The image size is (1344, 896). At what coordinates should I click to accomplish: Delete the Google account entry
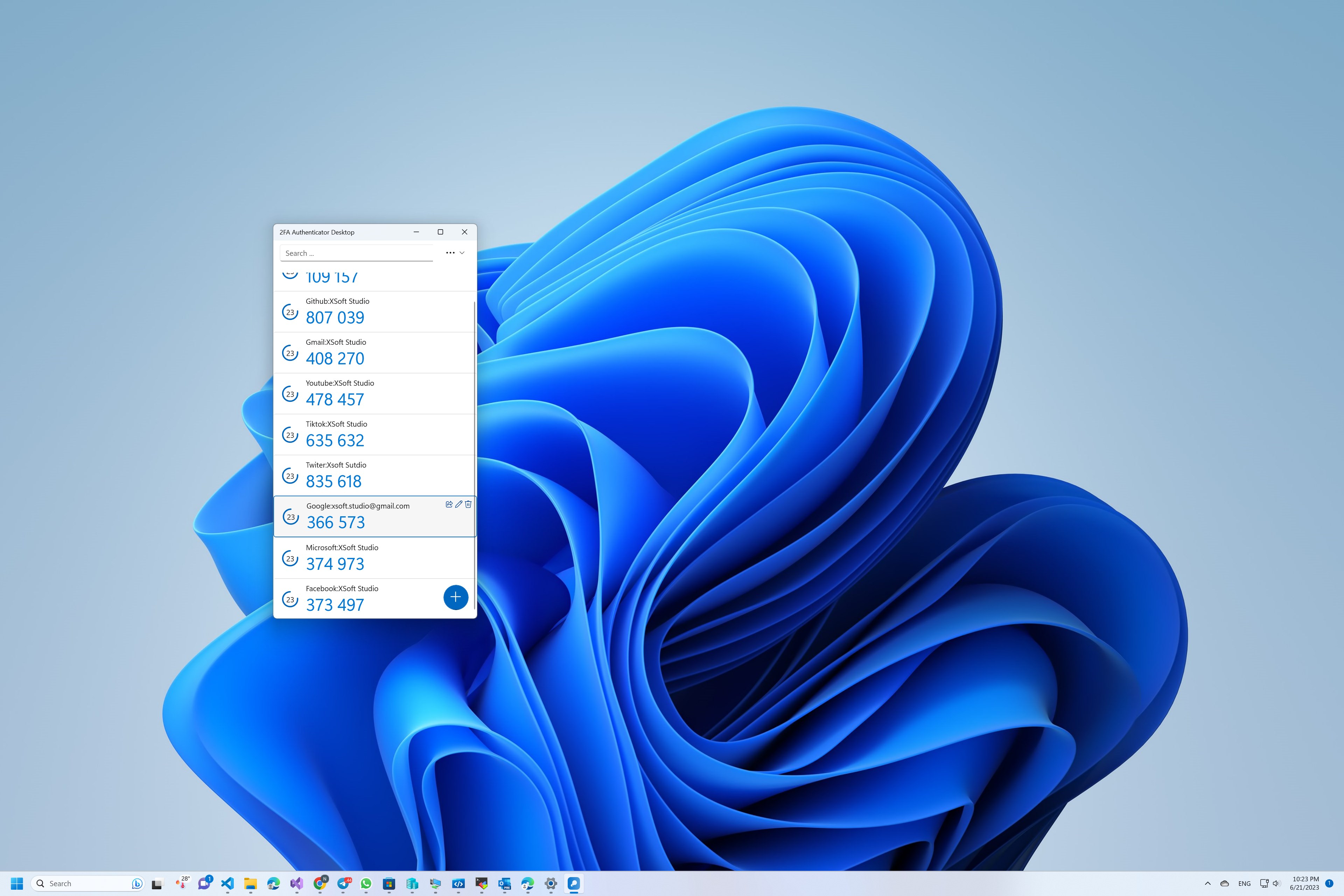click(x=468, y=504)
